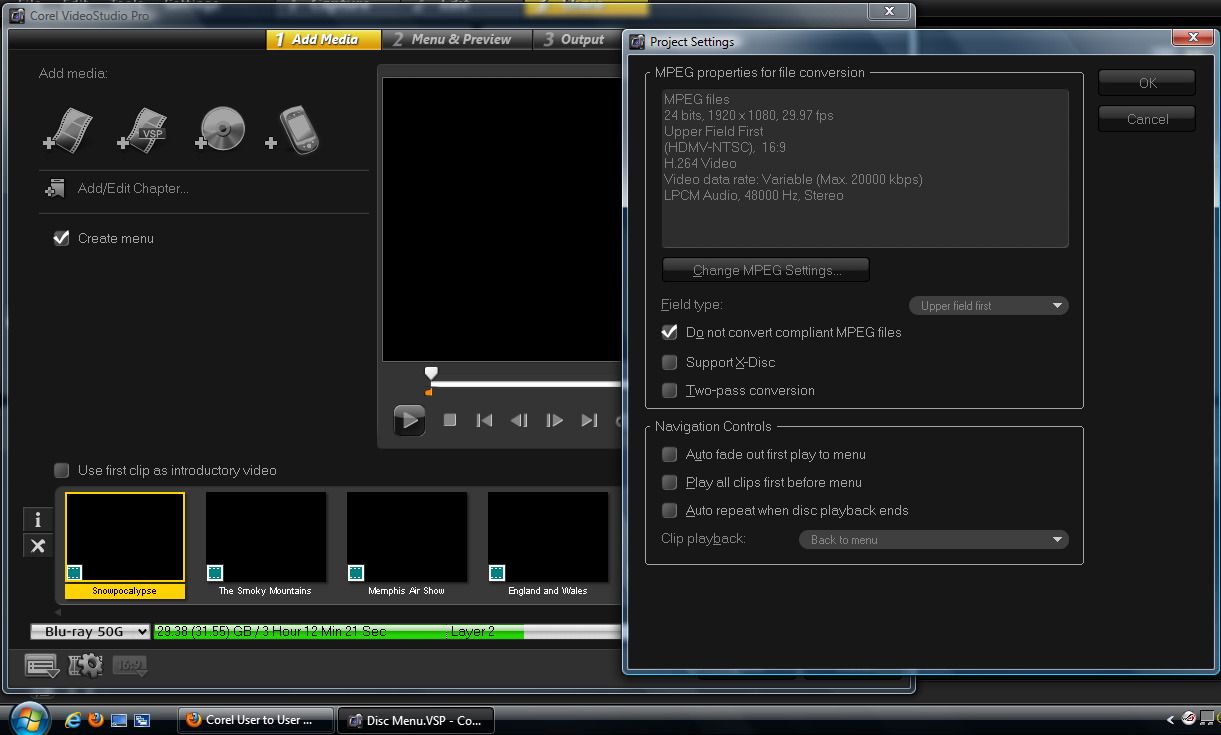Click Switch between windows quick launch icon
1221x735 pixels.
pyautogui.click(x=142, y=719)
